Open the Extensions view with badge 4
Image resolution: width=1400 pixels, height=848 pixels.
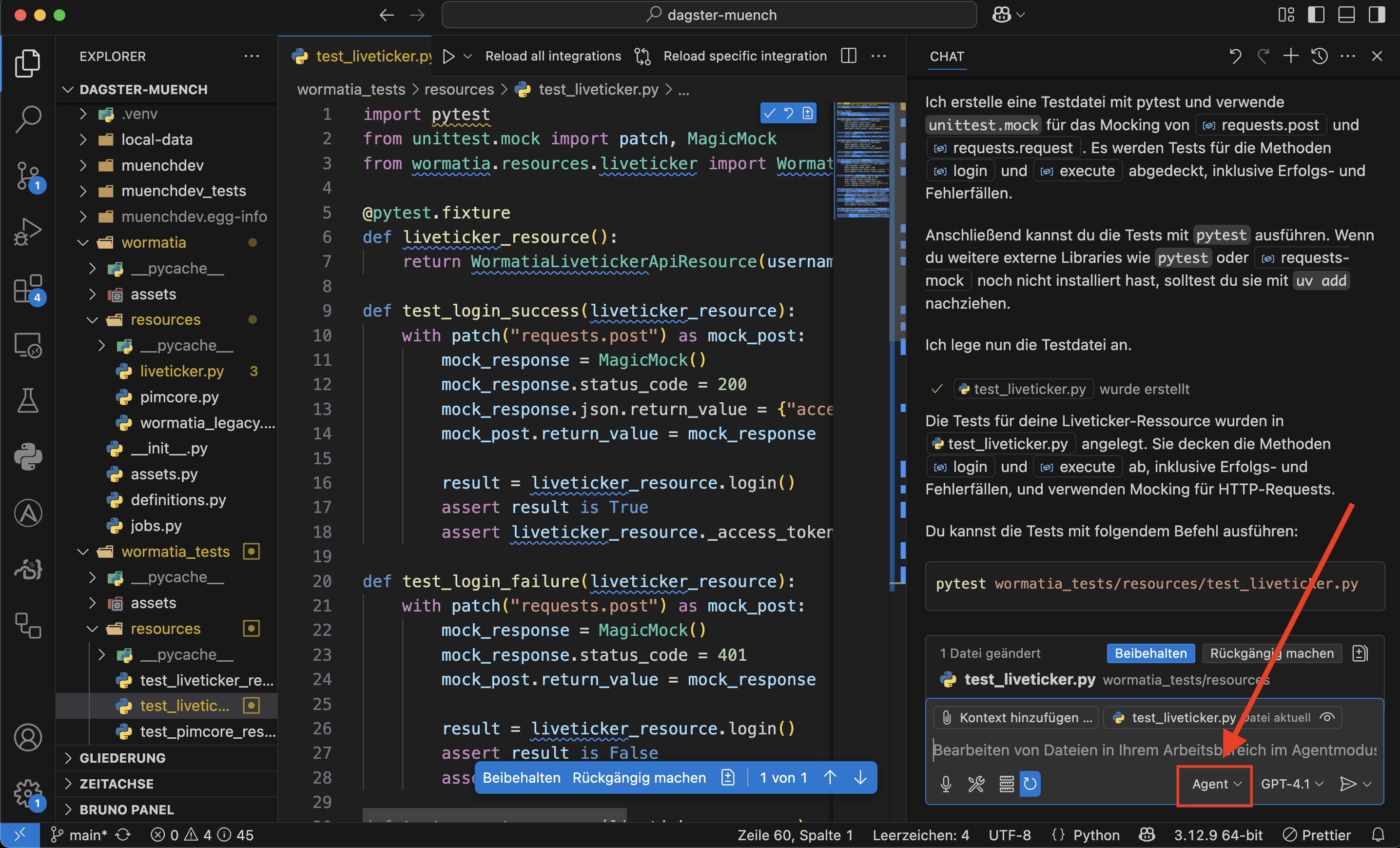point(27,289)
